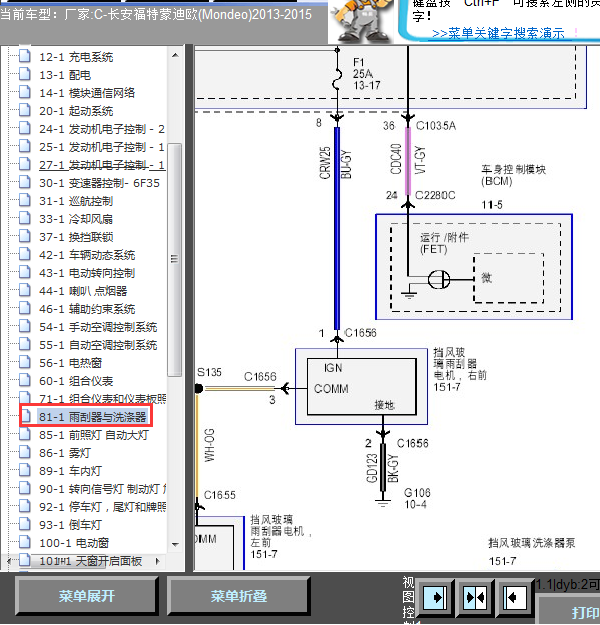Click the 11-5 page reference
This screenshot has width=600, height=625.
[492, 205]
